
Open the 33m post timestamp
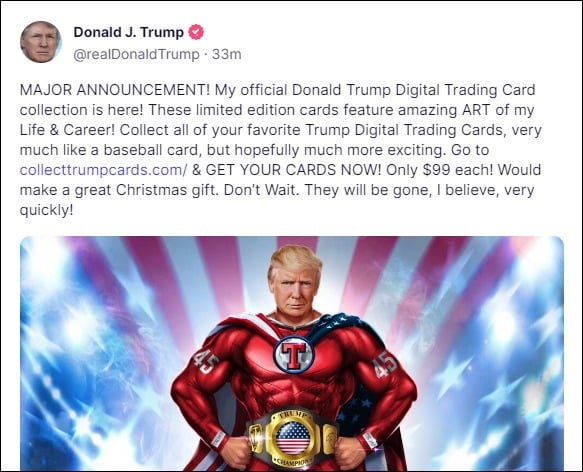(x=226, y=55)
